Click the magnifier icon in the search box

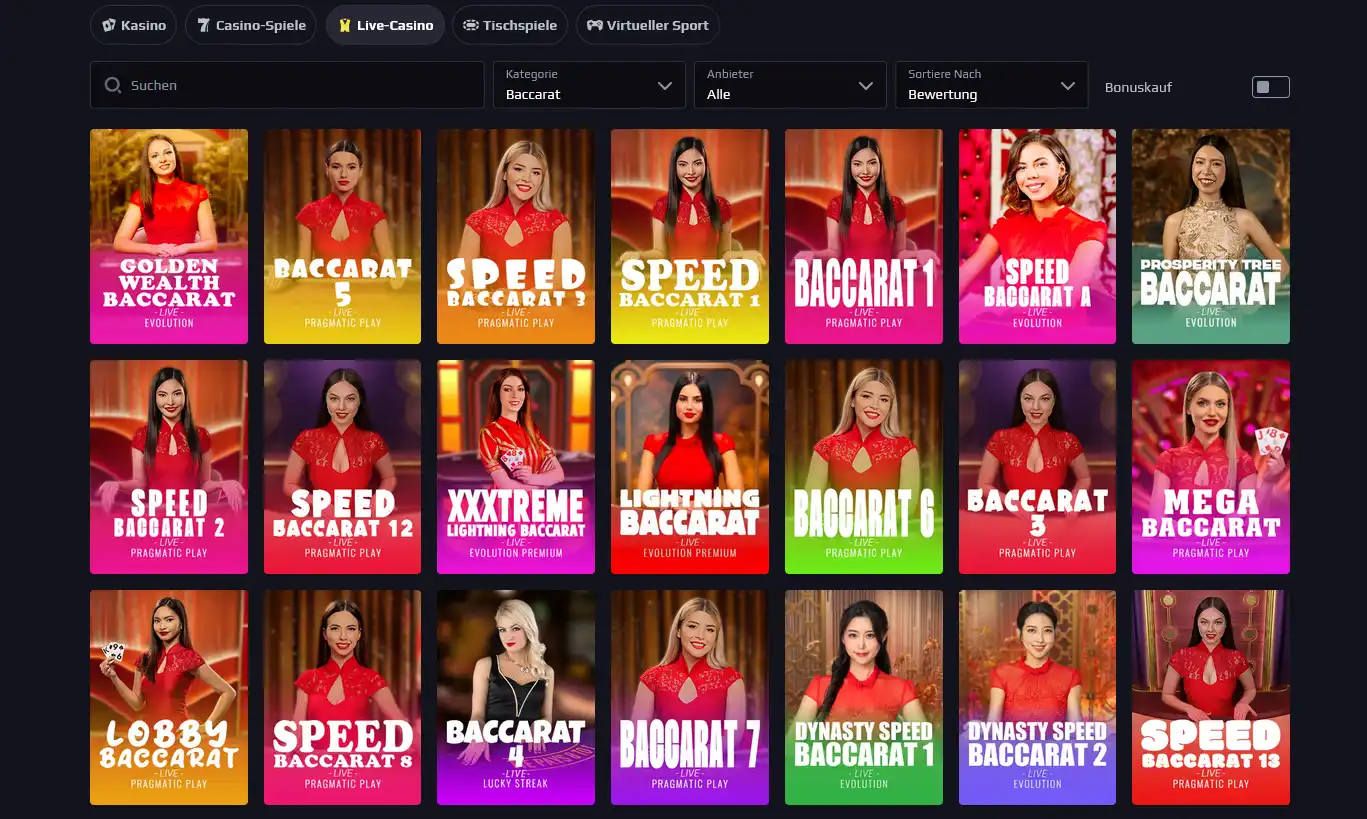point(113,85)
